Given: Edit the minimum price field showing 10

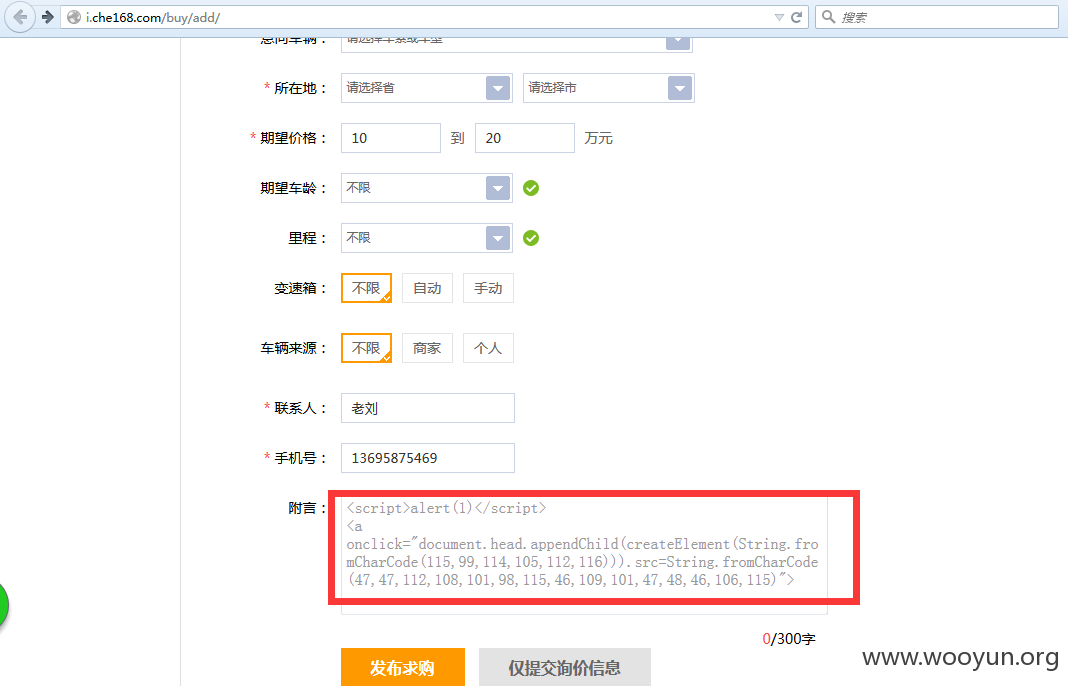Looking at the screenshot, I should 390,138.
